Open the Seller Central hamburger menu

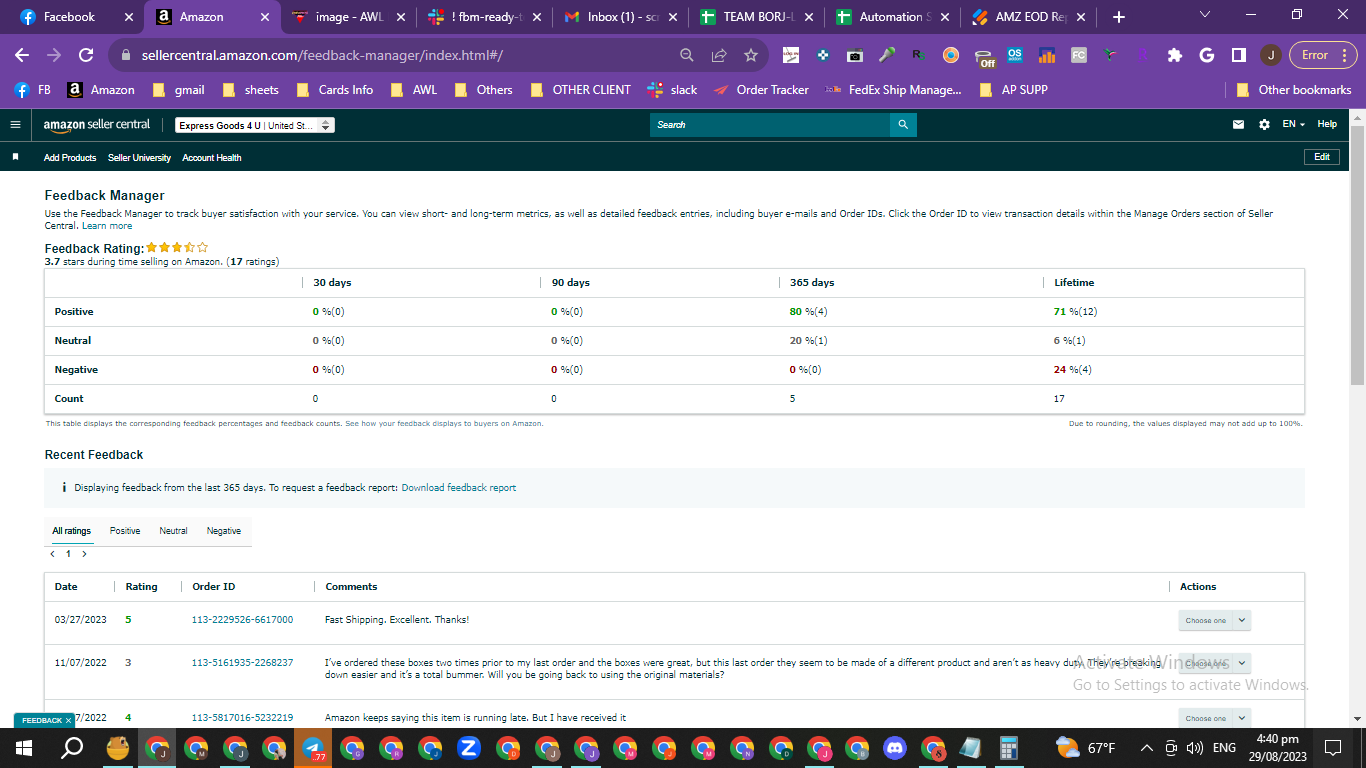15,125
